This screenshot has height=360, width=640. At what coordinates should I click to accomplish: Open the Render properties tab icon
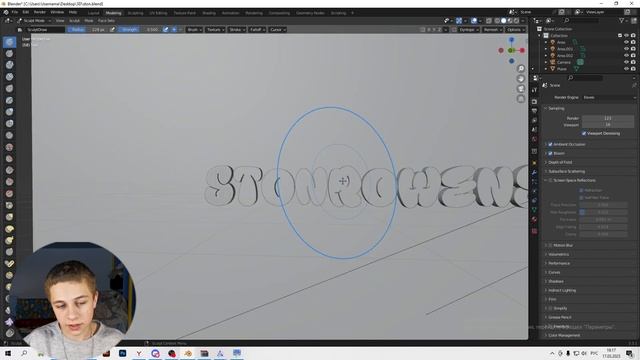coord(534,101)
